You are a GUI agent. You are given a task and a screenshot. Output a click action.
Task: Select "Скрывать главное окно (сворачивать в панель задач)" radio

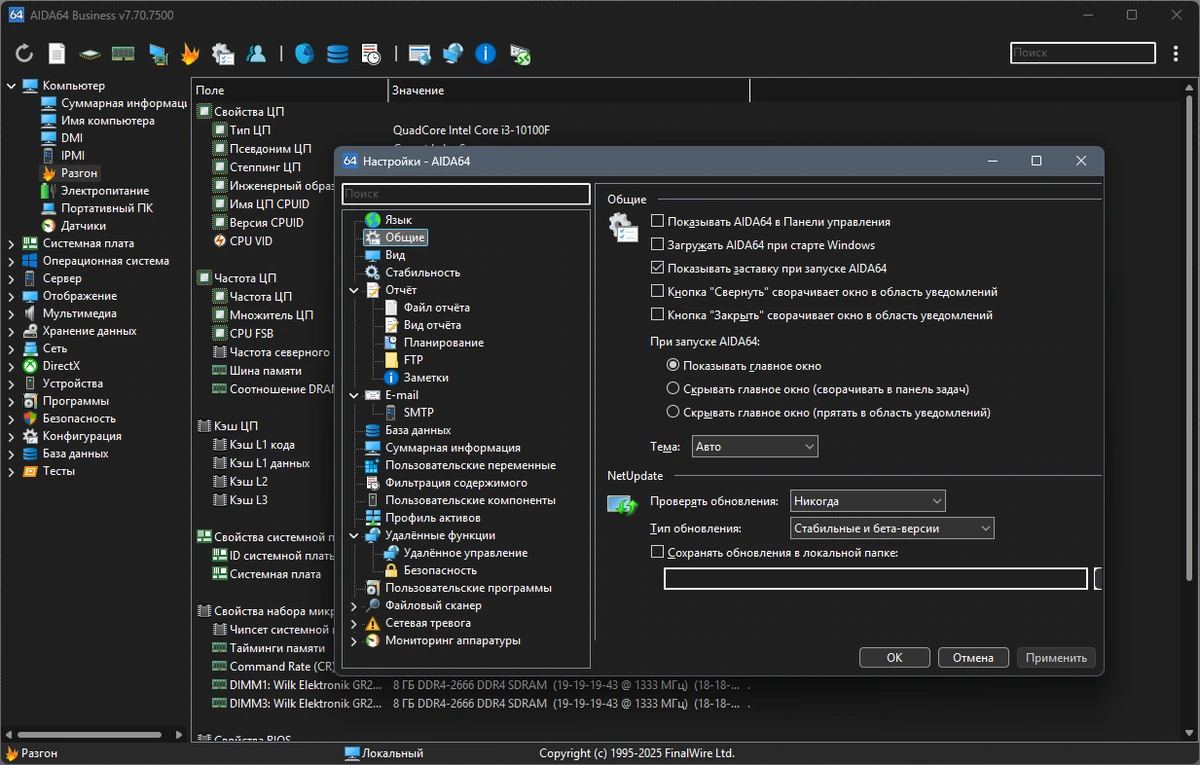[673, 389]
